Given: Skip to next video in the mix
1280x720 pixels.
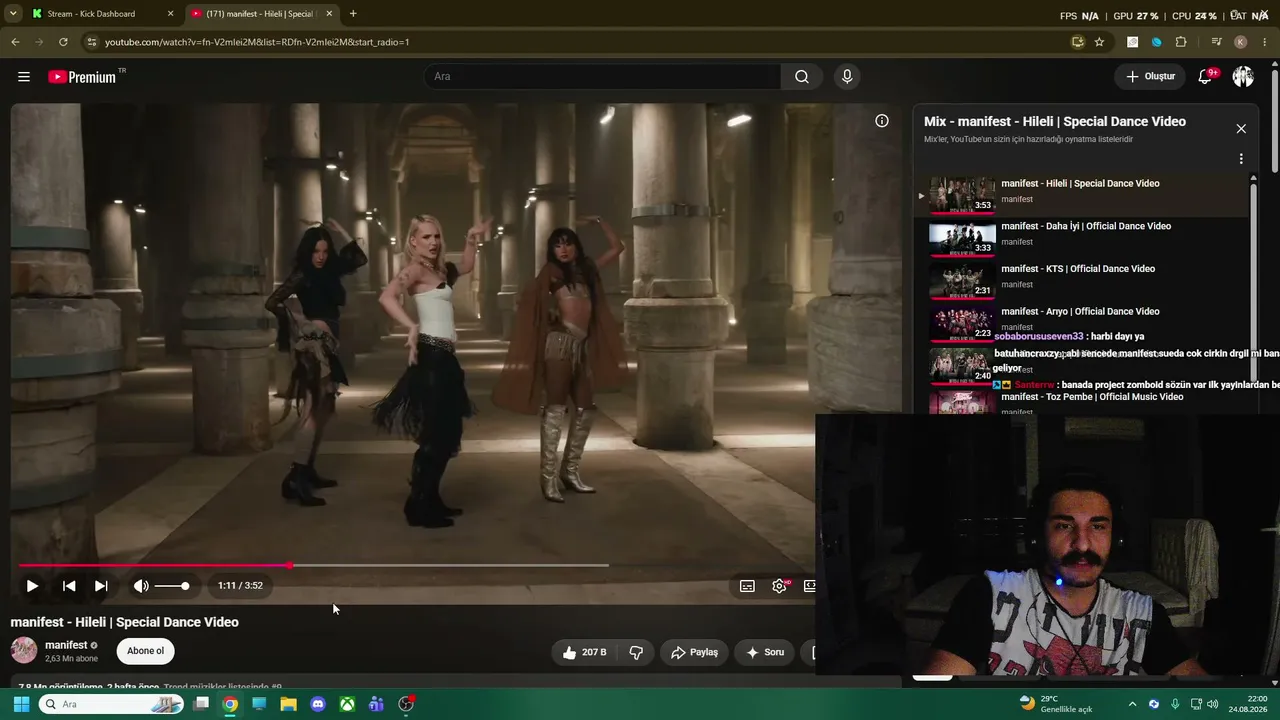Looking at the screenshot, I should click(x=101, y=586).
